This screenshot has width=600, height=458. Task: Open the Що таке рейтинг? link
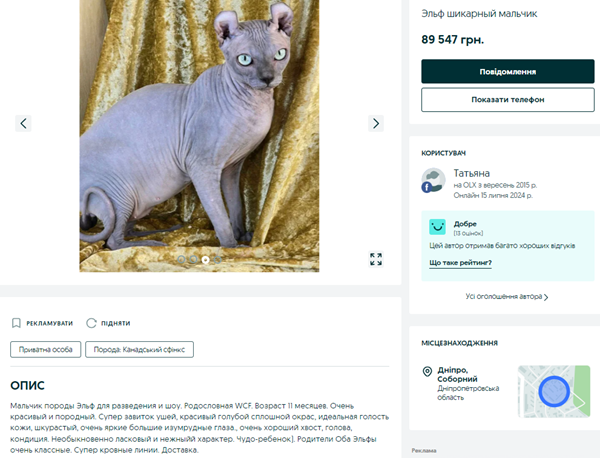(460, 263)
